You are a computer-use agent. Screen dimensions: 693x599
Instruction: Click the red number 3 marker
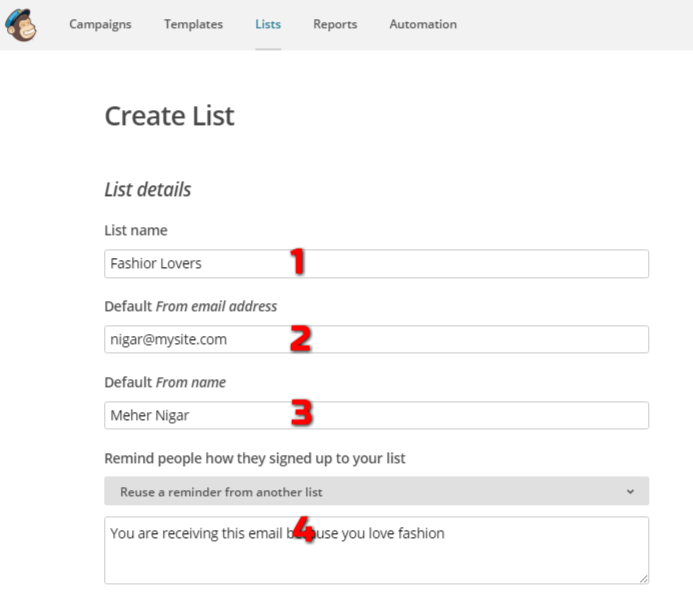[304, 413]
